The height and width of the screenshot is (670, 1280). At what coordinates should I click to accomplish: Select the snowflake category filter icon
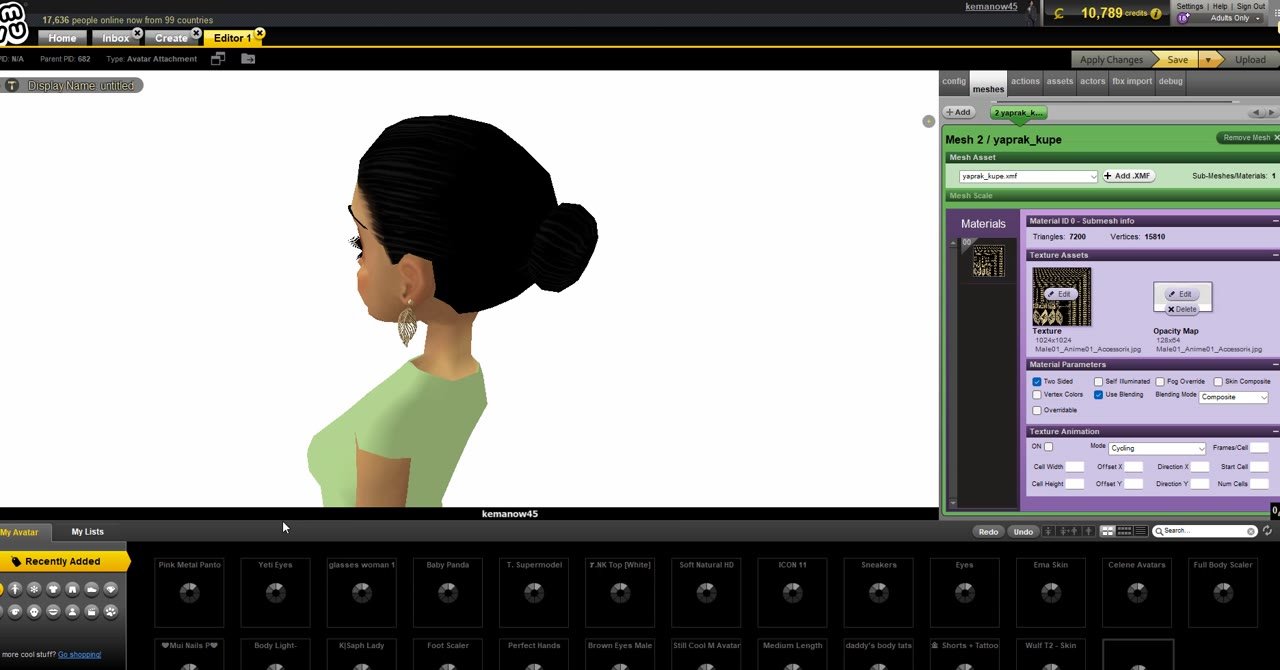tap(34, 589)
